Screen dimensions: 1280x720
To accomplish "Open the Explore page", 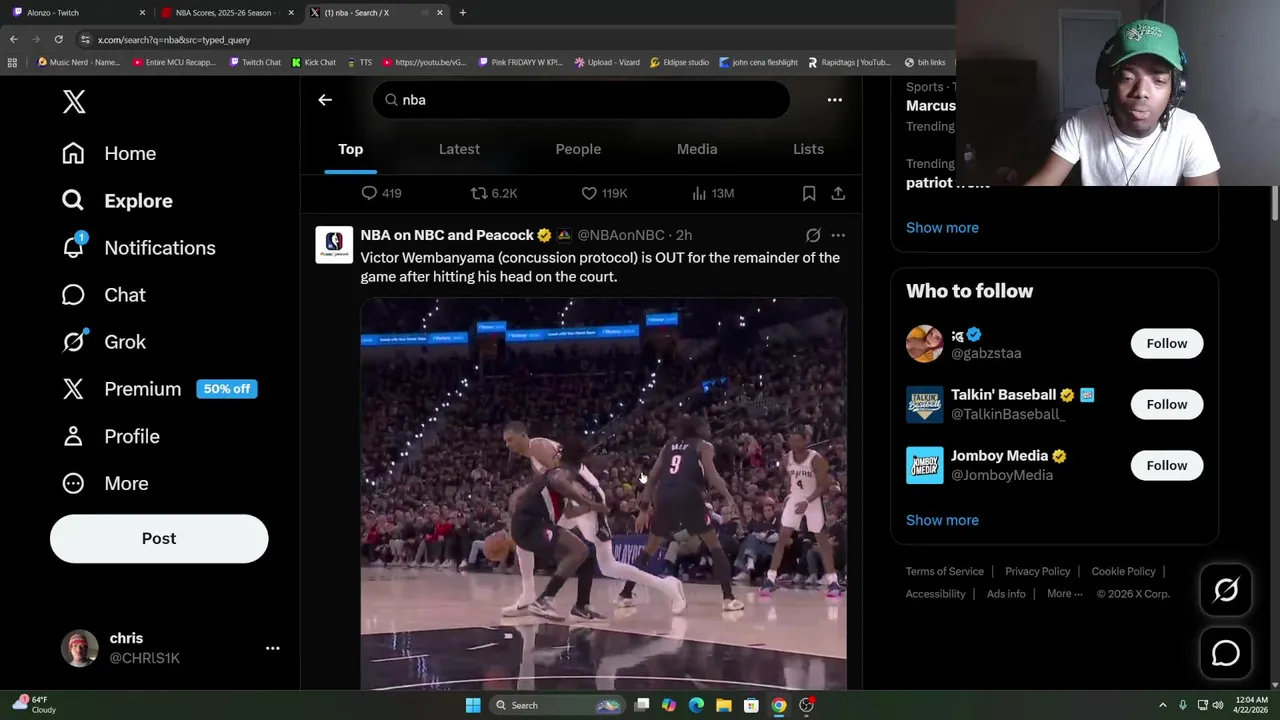I will (x=117, y=200).
